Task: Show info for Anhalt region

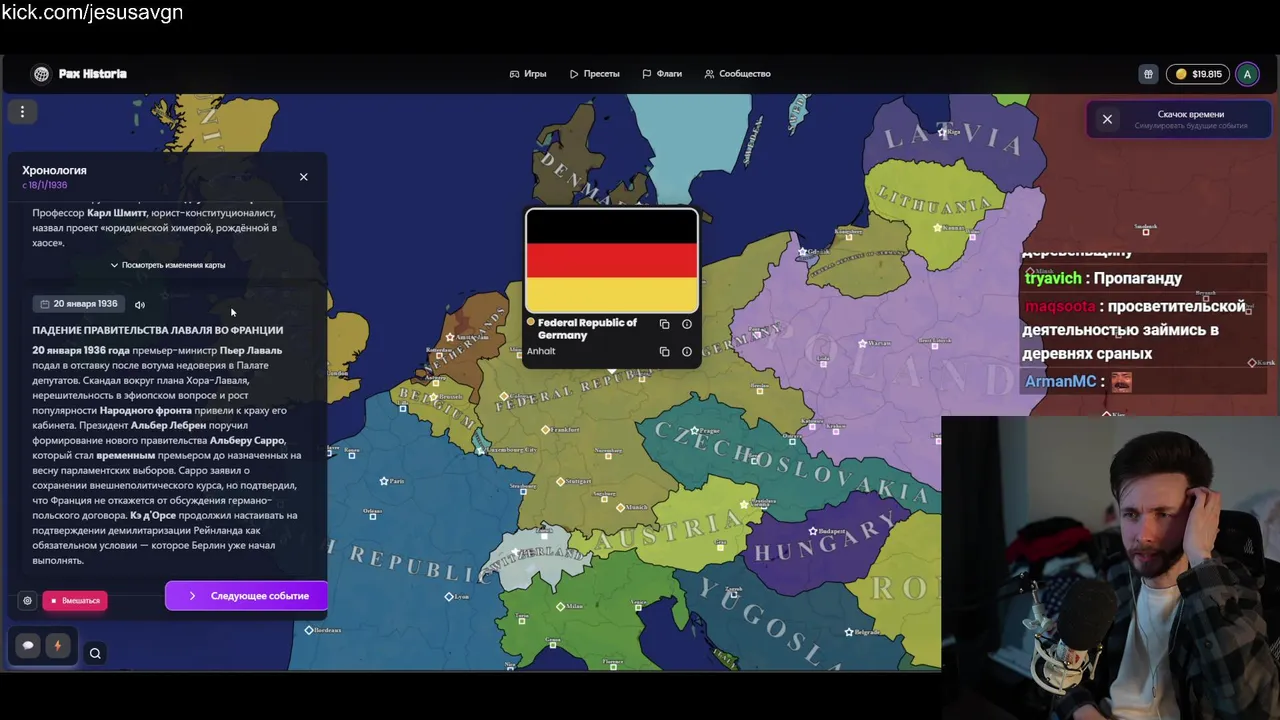Action: click(687, 352)
